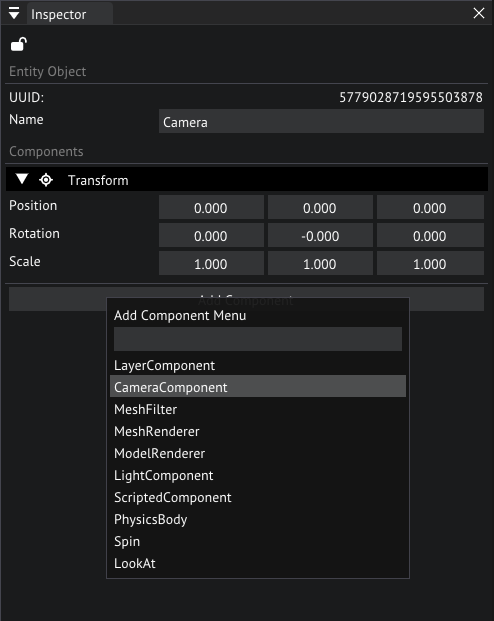Add a PhysicsBody component

[258, 519]
